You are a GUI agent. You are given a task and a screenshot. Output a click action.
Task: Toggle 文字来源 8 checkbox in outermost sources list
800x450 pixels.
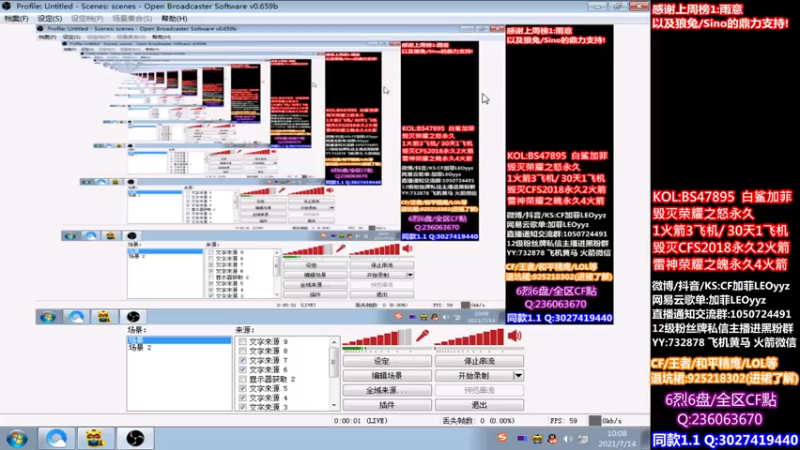[x=242, y=351]
